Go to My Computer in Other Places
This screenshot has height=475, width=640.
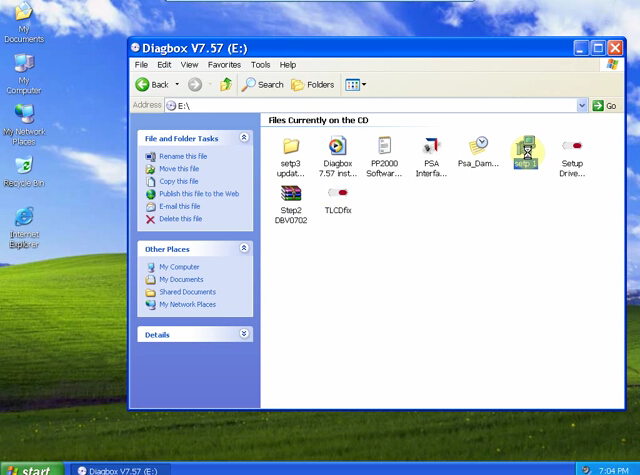pyautogui.click(x=179, y=267)
